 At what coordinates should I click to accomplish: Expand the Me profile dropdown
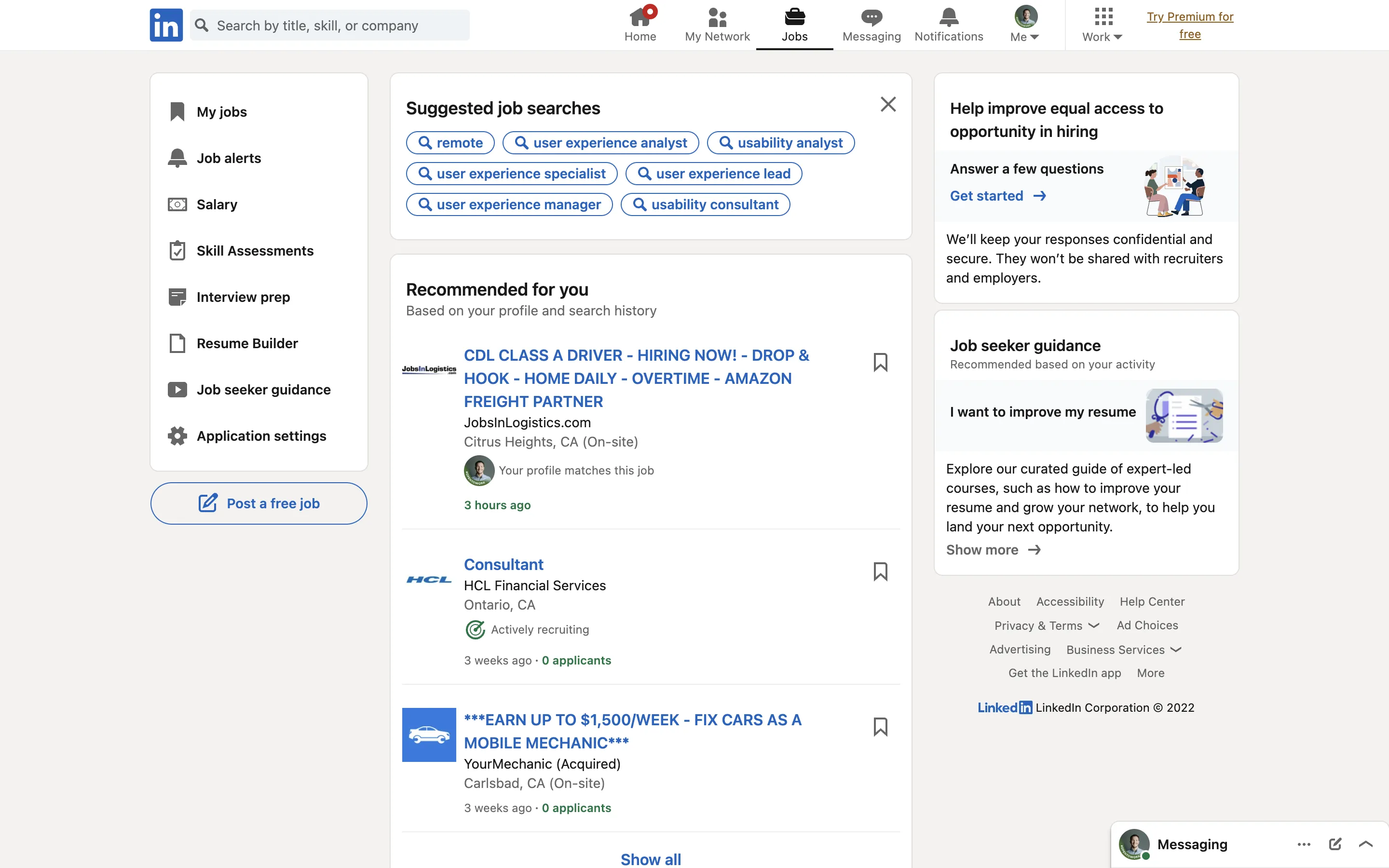coord(1025,25)
